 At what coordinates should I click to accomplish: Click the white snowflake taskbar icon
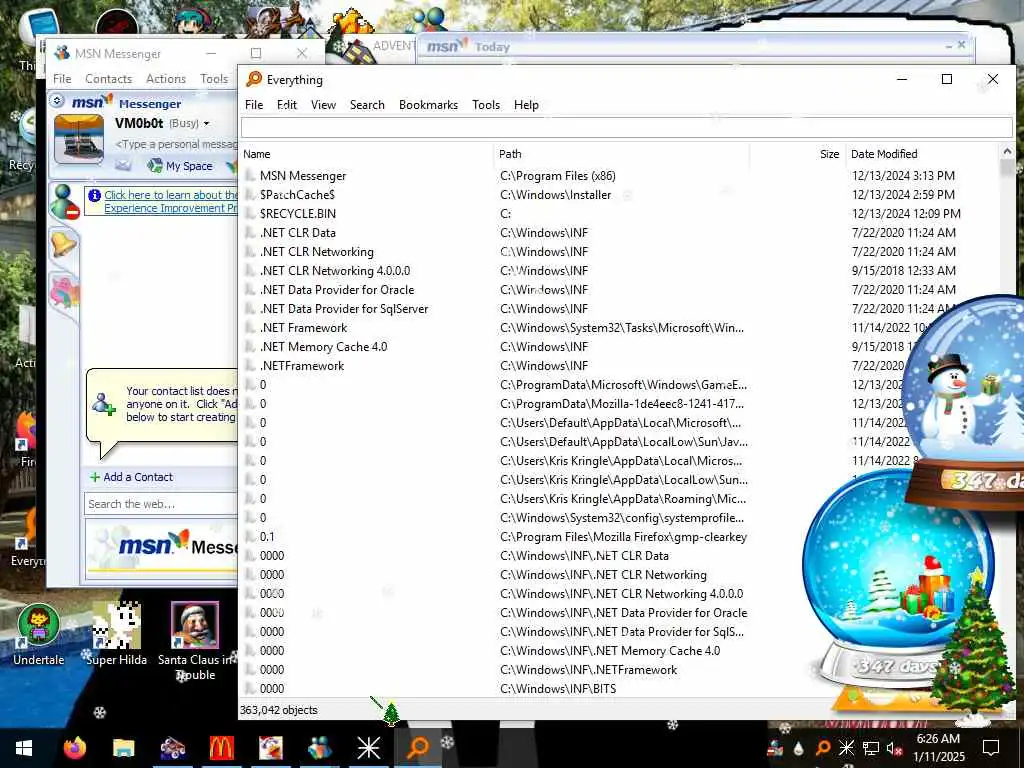click(368, 747)
